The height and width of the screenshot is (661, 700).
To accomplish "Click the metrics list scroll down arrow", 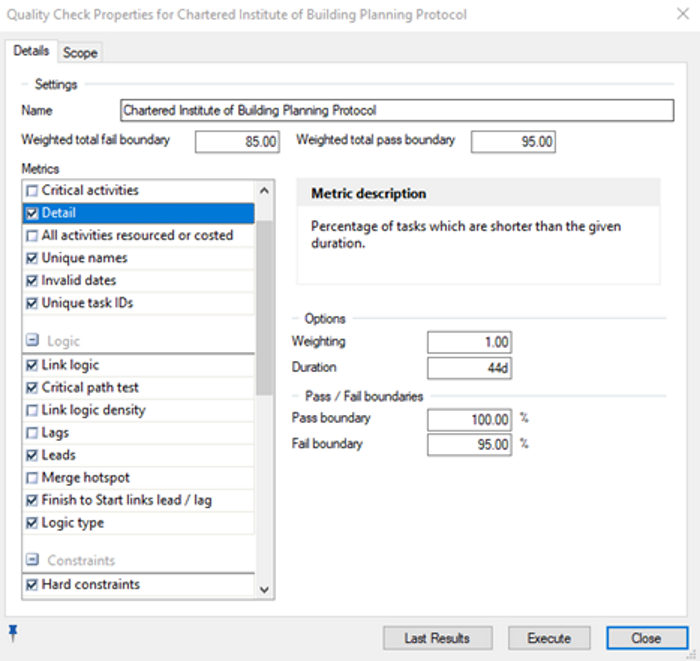I will (x=264, y=590).
